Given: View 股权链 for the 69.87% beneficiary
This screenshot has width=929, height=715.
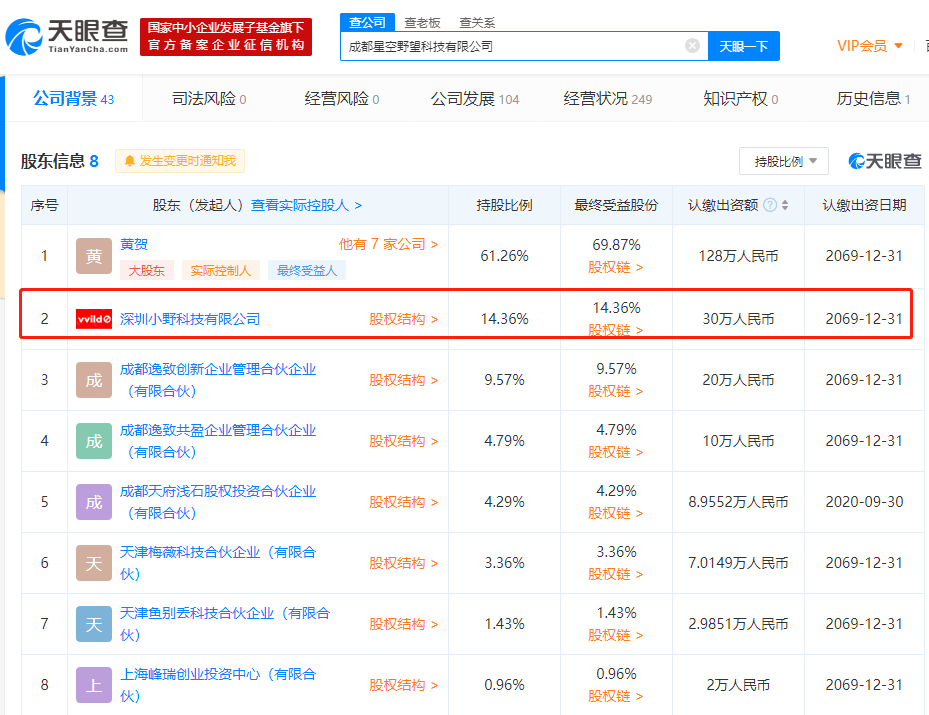Looking at the screenshot, I should tap(615, 267).
